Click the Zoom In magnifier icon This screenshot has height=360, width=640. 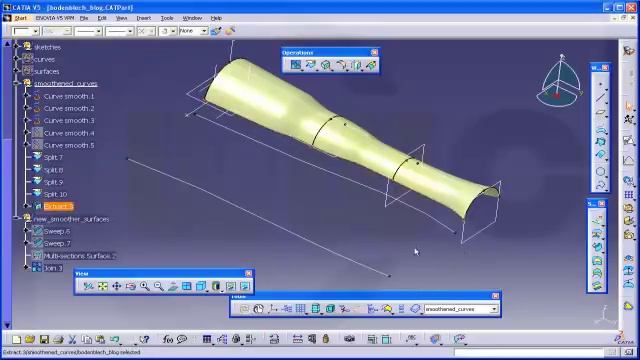144,286
